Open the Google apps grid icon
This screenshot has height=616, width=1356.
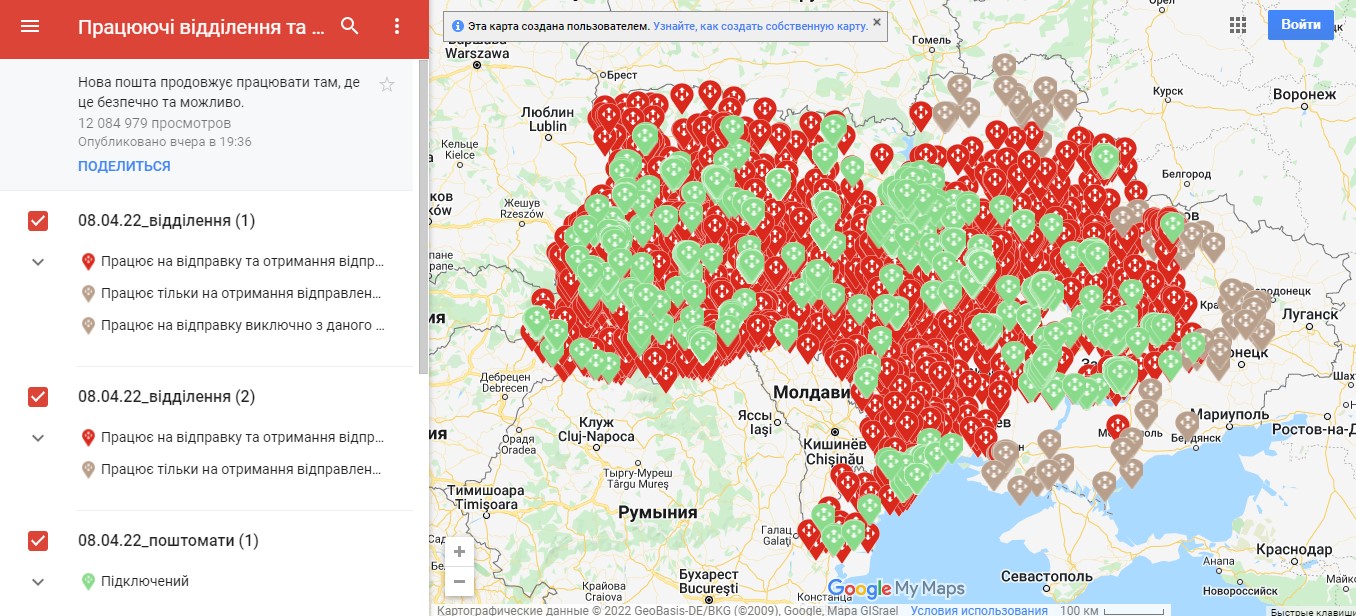[x=1238, y=26]
